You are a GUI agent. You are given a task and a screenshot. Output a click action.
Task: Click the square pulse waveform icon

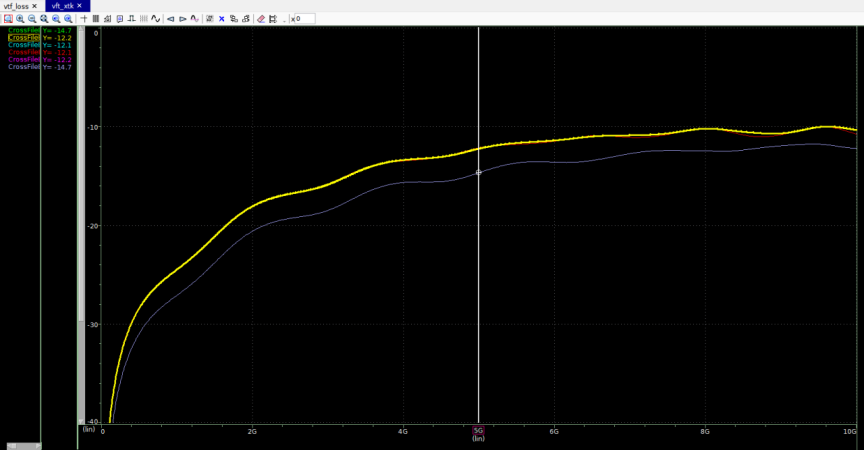coord(132,19)
